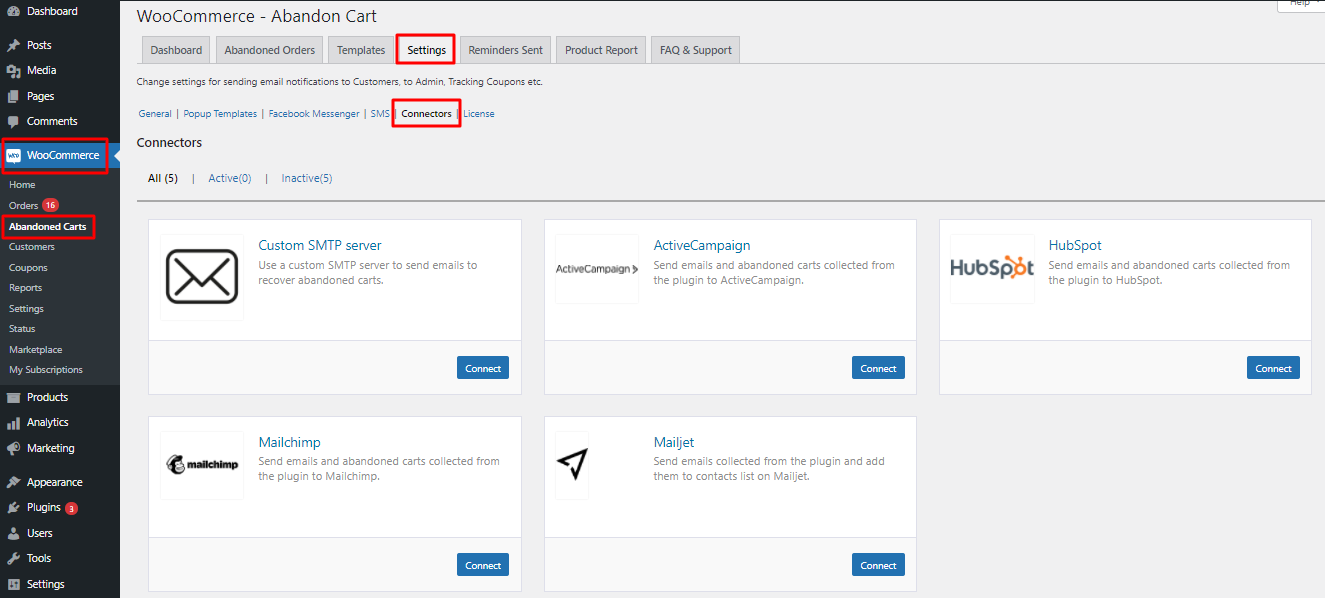Click the Appearance paintbrush icon

(13, 482)
